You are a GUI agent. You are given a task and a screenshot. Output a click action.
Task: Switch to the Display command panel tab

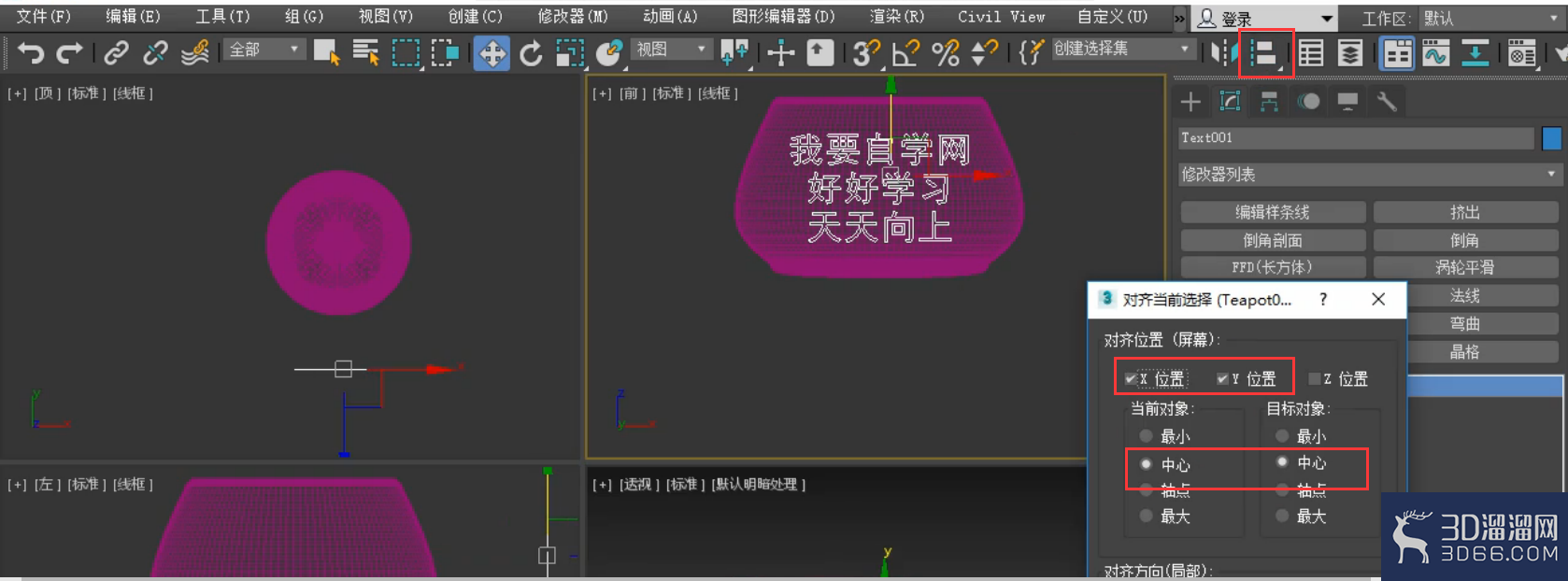click(x=1347, y=102)
